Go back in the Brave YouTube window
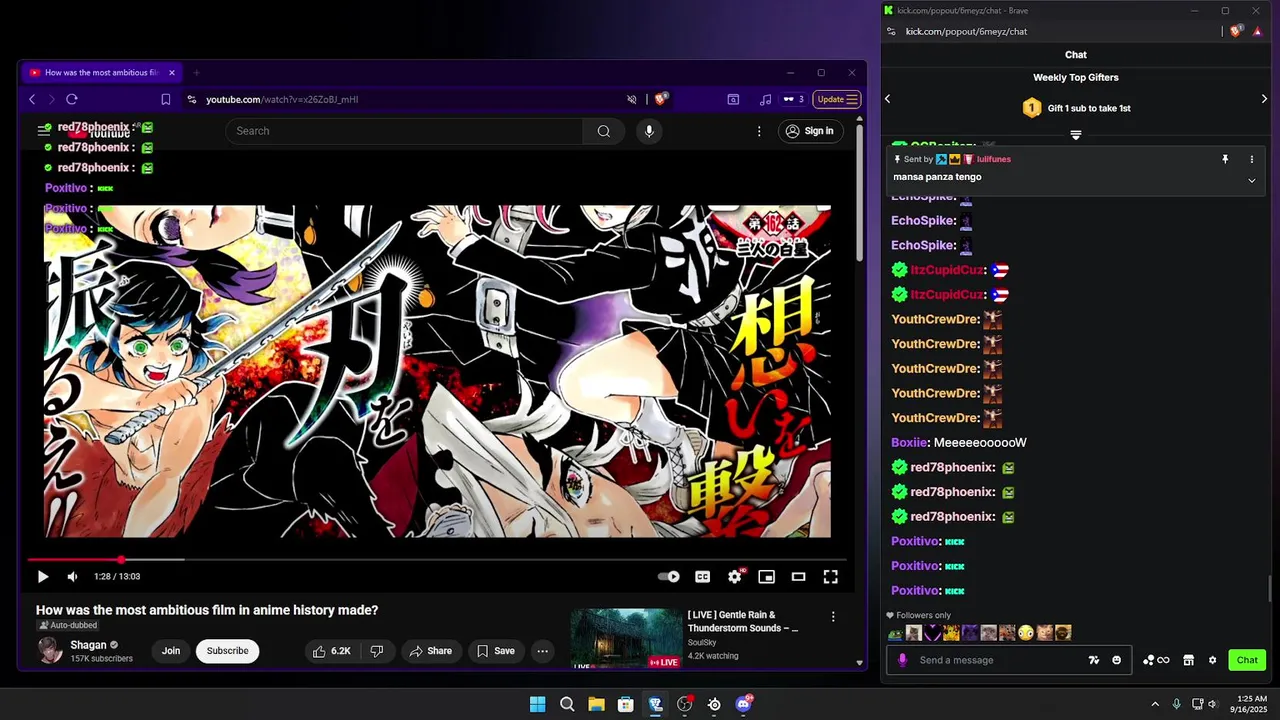The image size is (1280, 720). pyautogui.click(x=32, y=99)
